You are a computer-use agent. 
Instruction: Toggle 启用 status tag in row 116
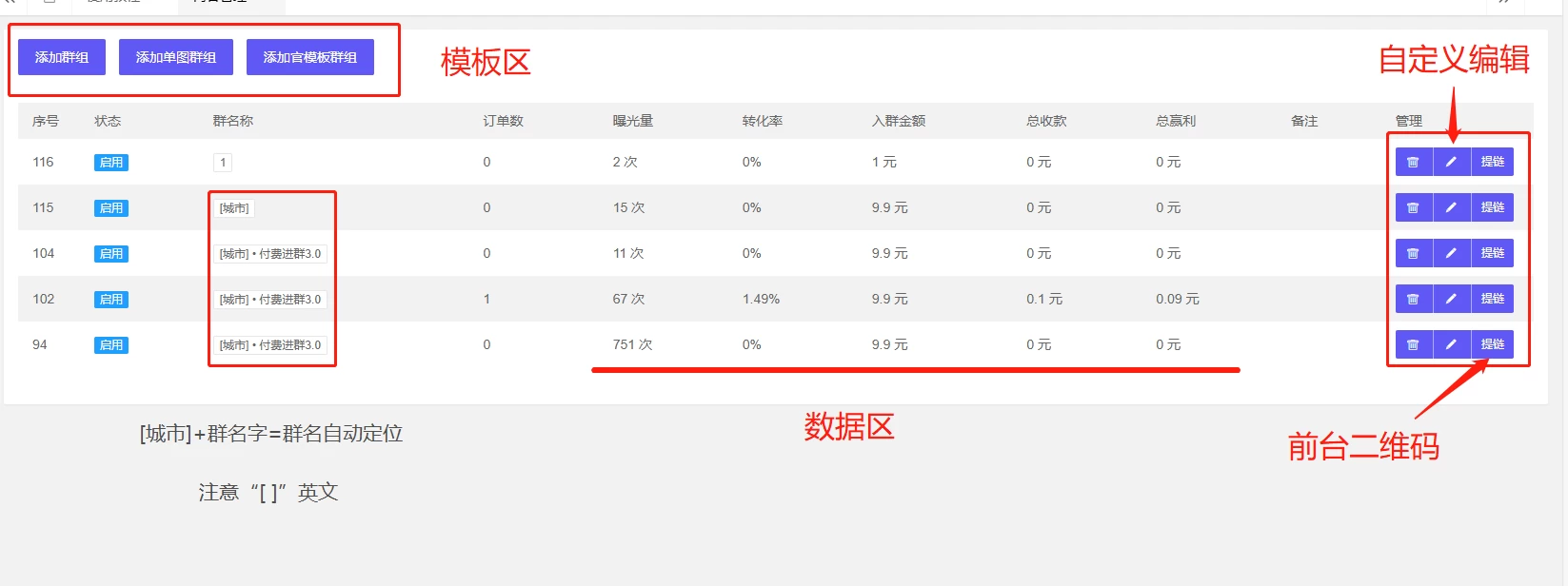point(111,163)
